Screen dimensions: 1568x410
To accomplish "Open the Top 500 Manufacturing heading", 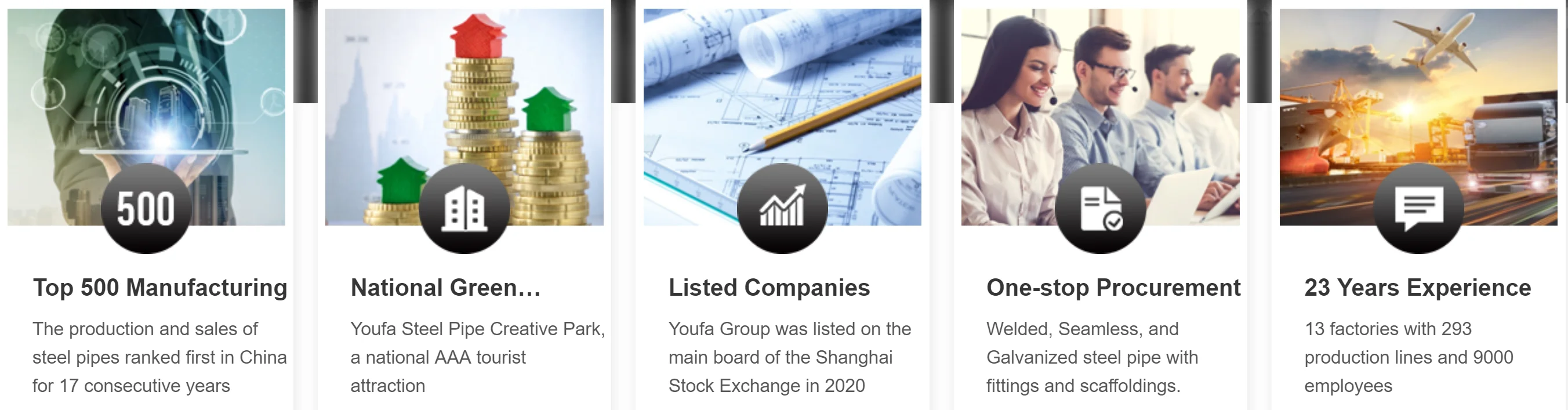I will tap(160, 288).
